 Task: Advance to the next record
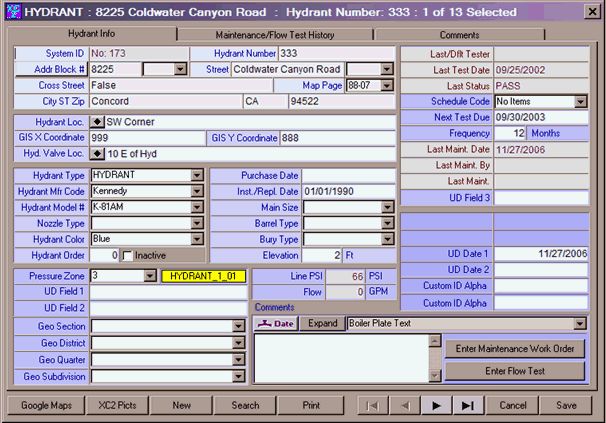(x=436, y=406)
